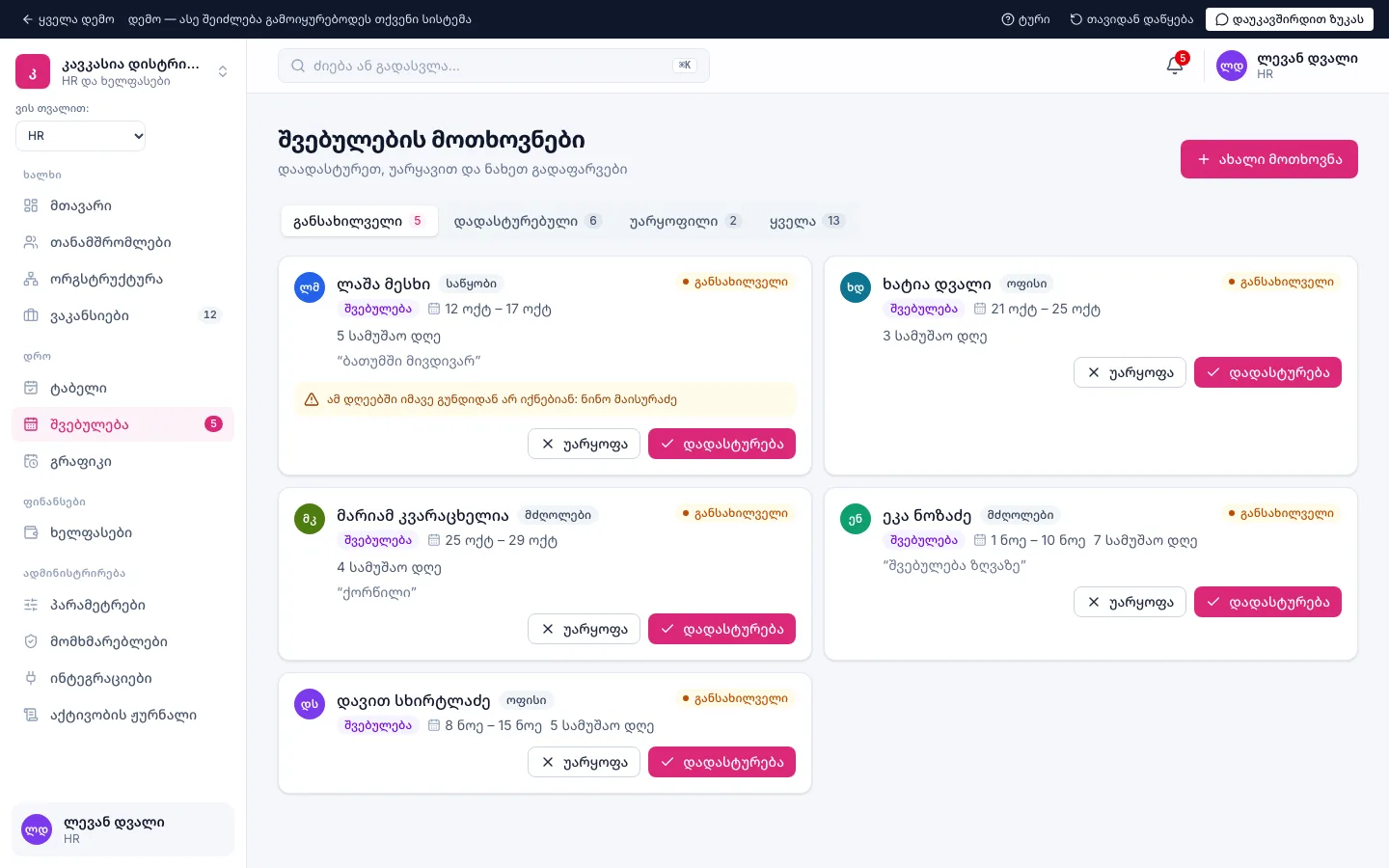Click მარიამ კვარაცხელია's avatar

(x=310, y=519)
